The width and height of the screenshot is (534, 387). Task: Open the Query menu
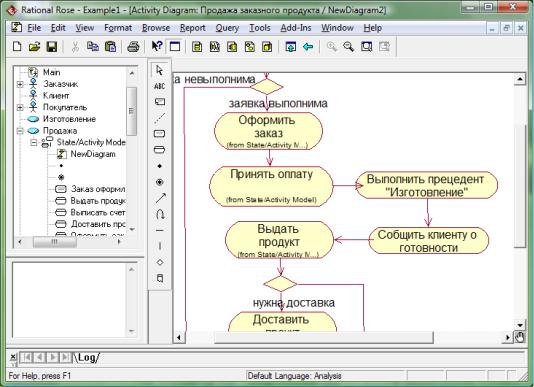[227, 28]
